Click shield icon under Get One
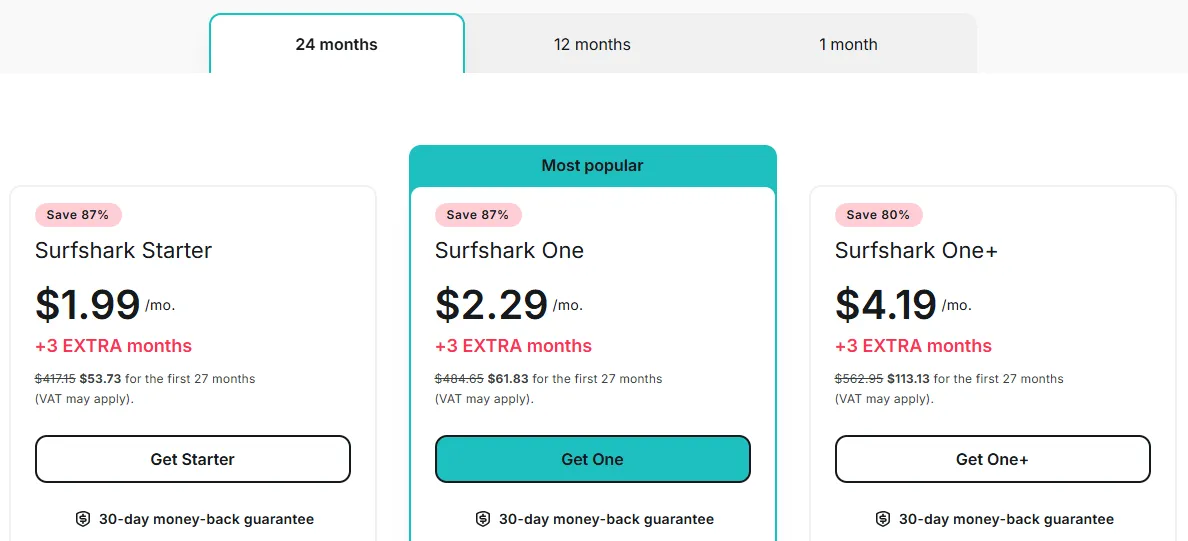The image size is (1188, 541). click(x=483, y=519)
